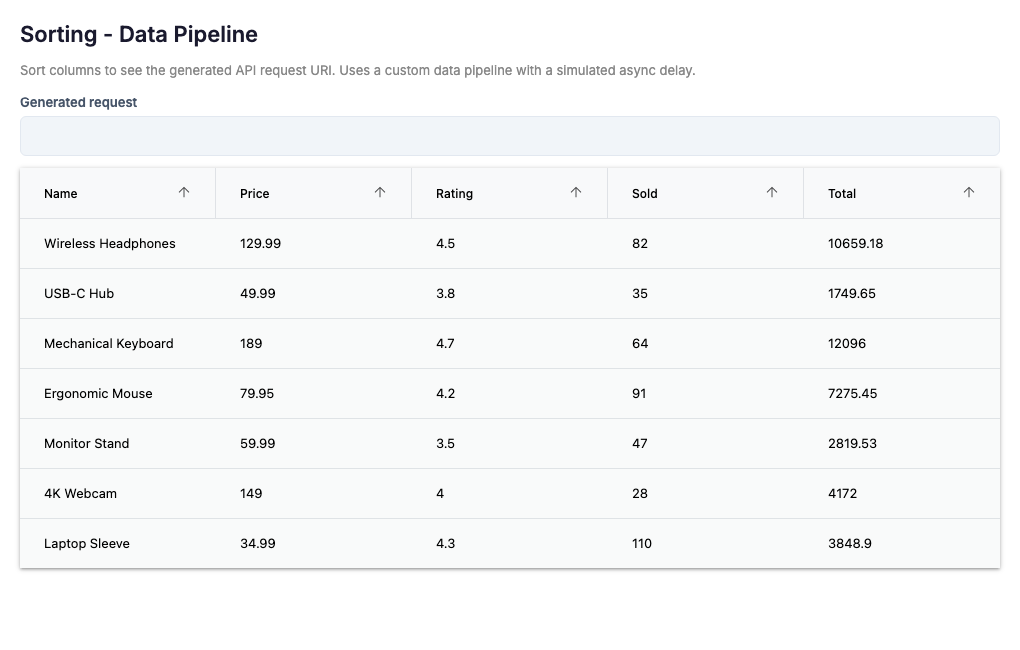Click the Total column header text
1020x650 pixels.
click(x=842, y=194)
